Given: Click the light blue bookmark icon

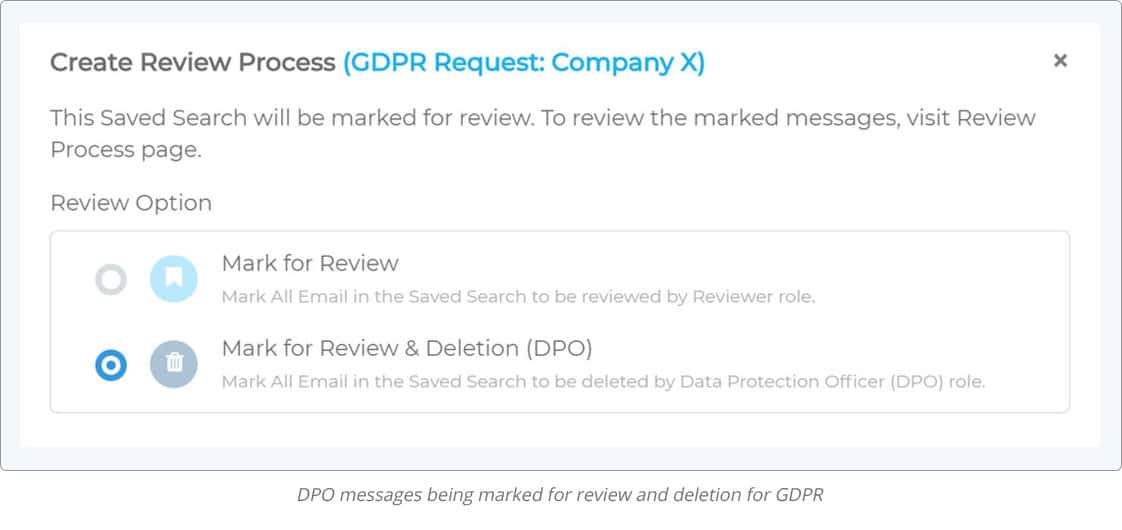Looking at the screenshot, I should [x=174, y=278].
